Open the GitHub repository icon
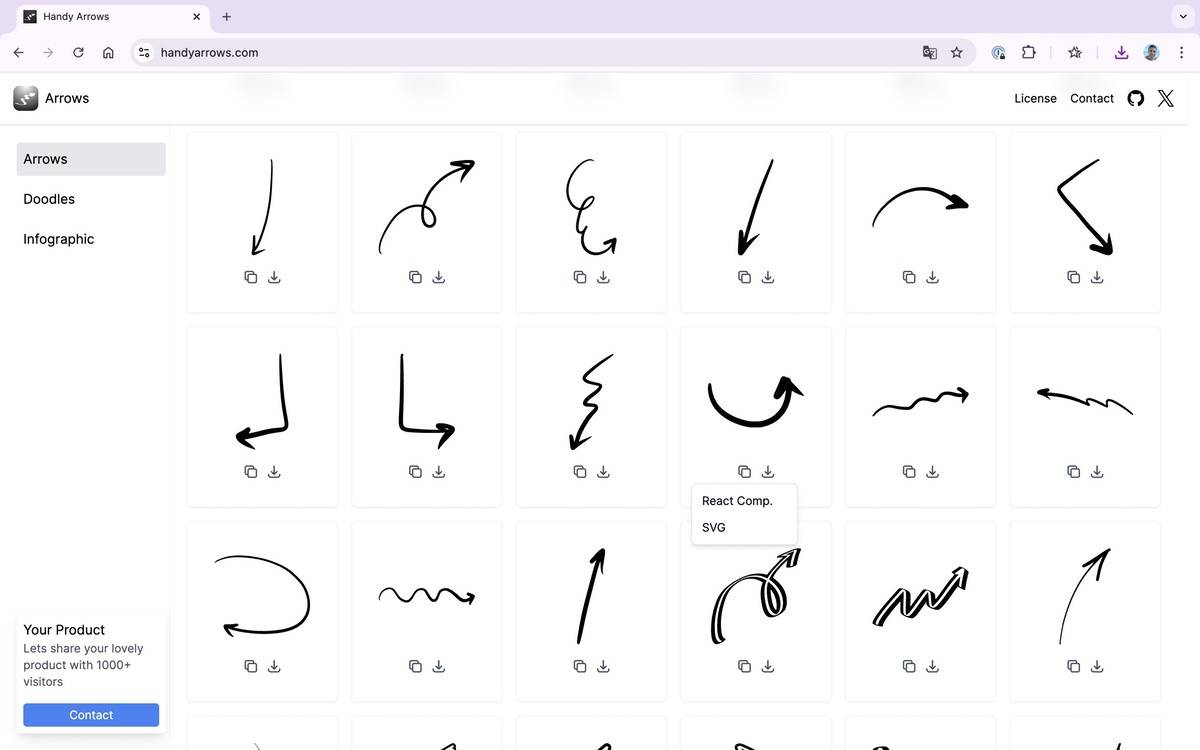This screenshot has width=1200, height=750. (1136, 98)
